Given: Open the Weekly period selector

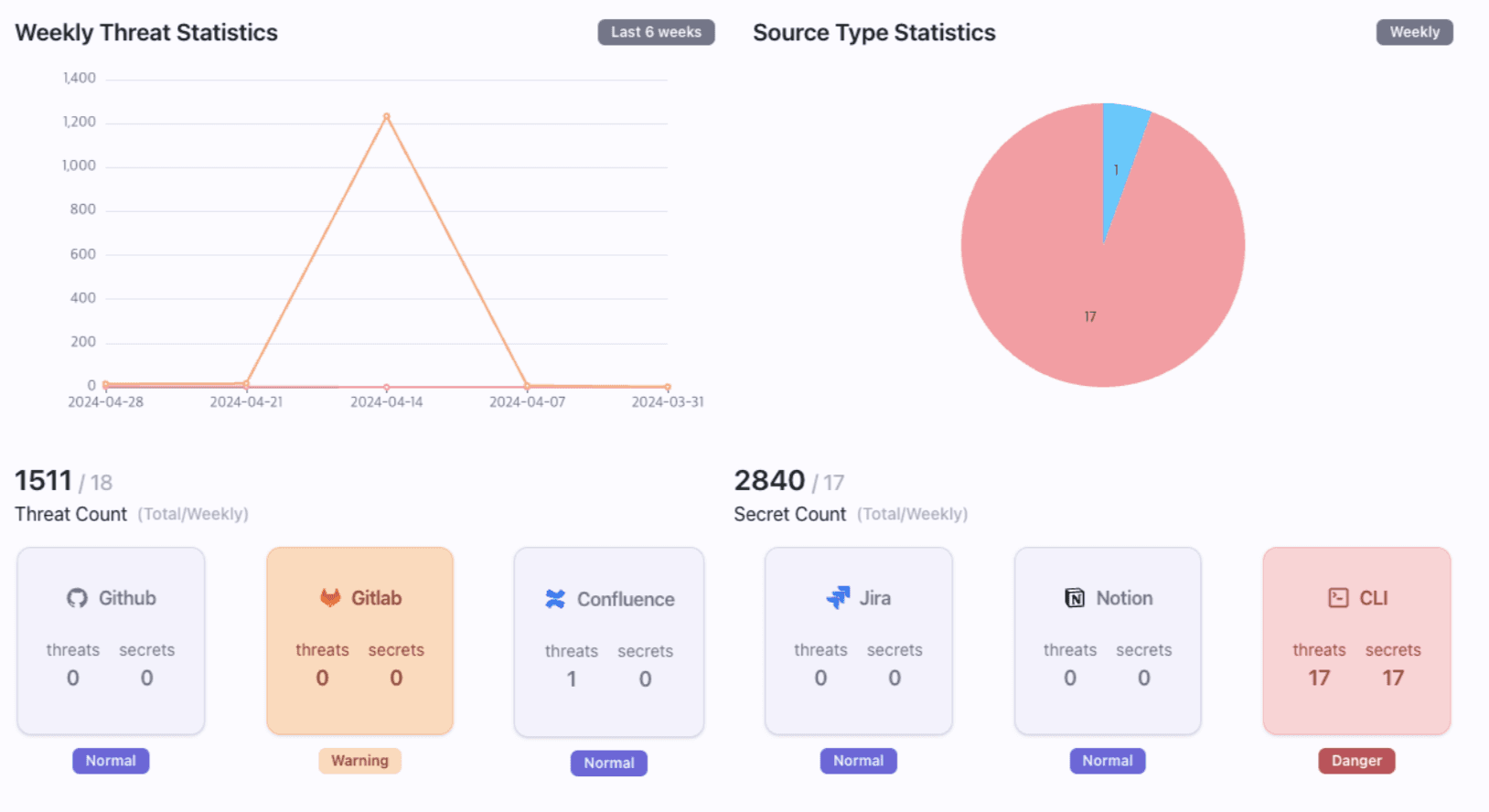Looking at the screenshot, I should [x=1414, y=32].
